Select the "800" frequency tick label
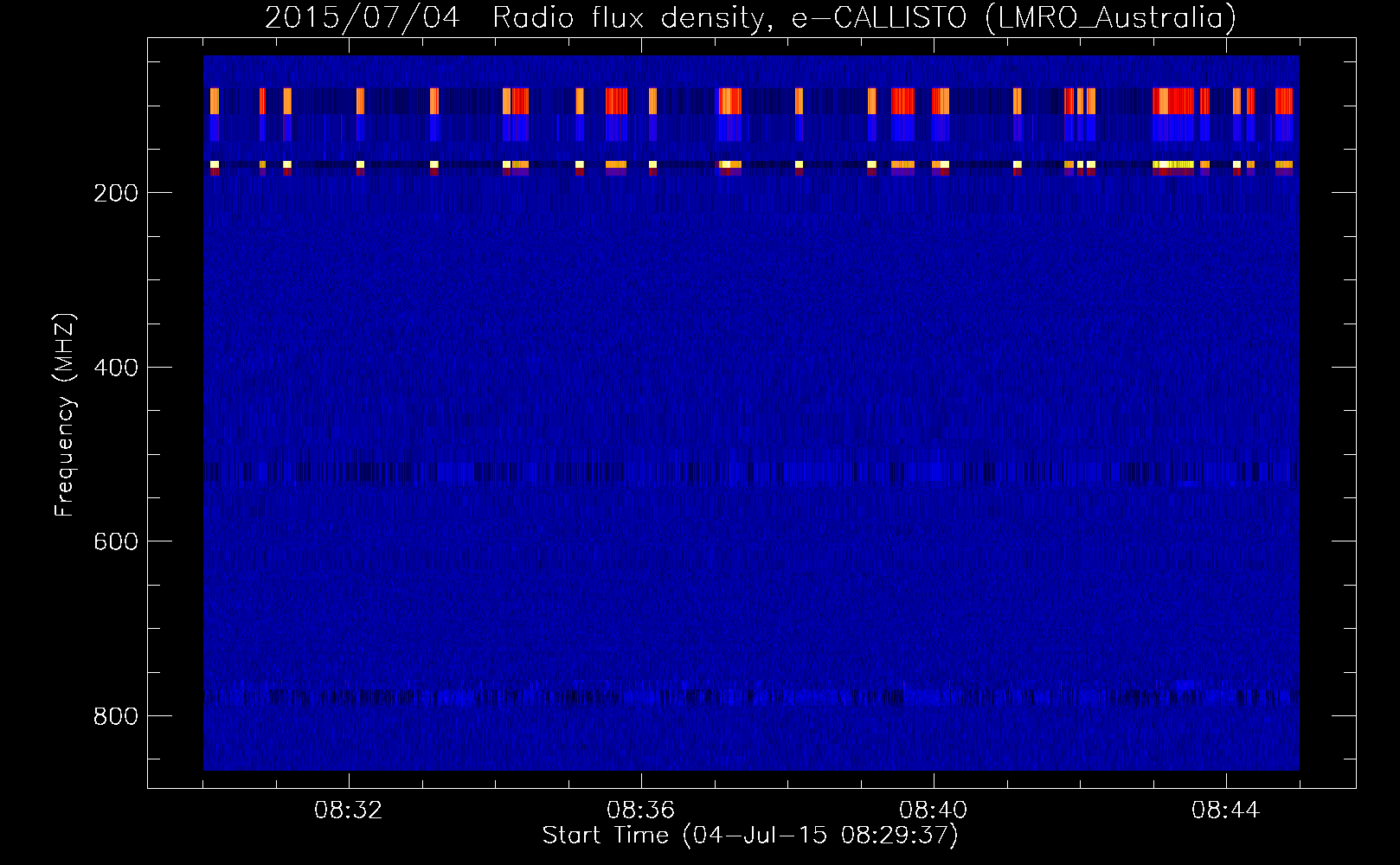 coord(116,716)
